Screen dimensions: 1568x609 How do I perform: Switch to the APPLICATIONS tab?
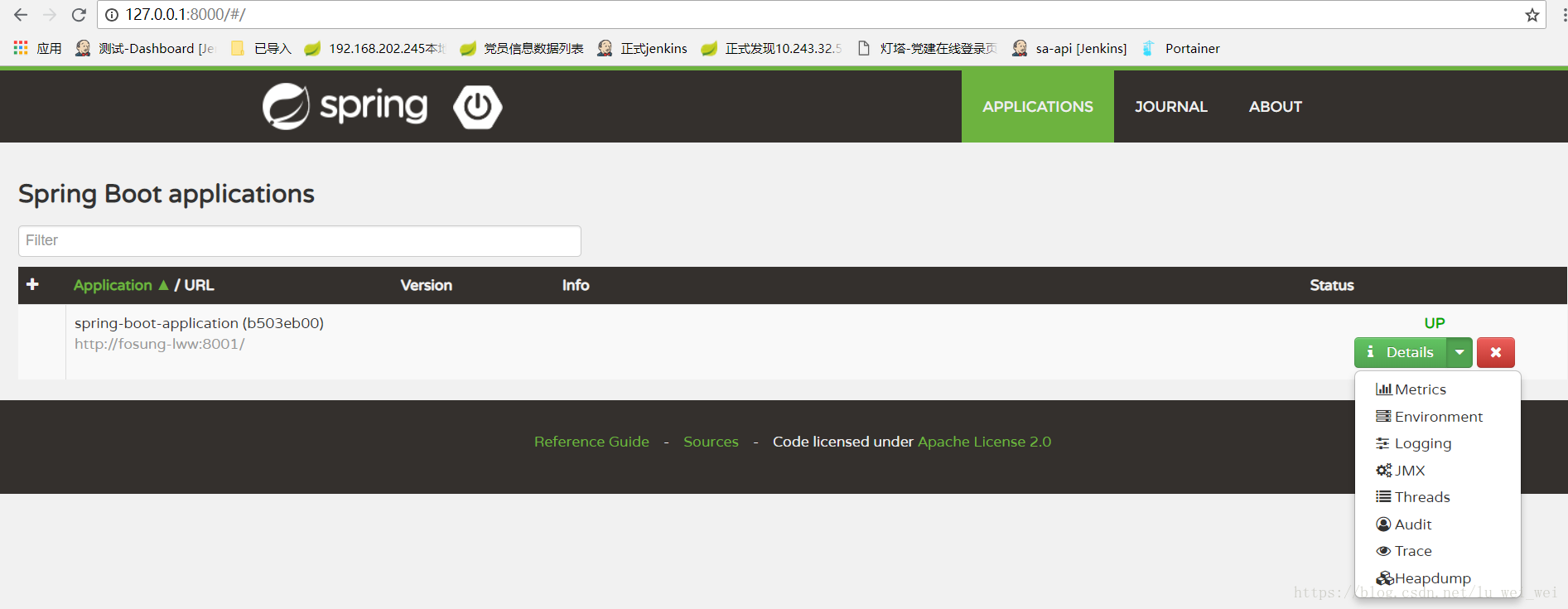click(1038, 106)
